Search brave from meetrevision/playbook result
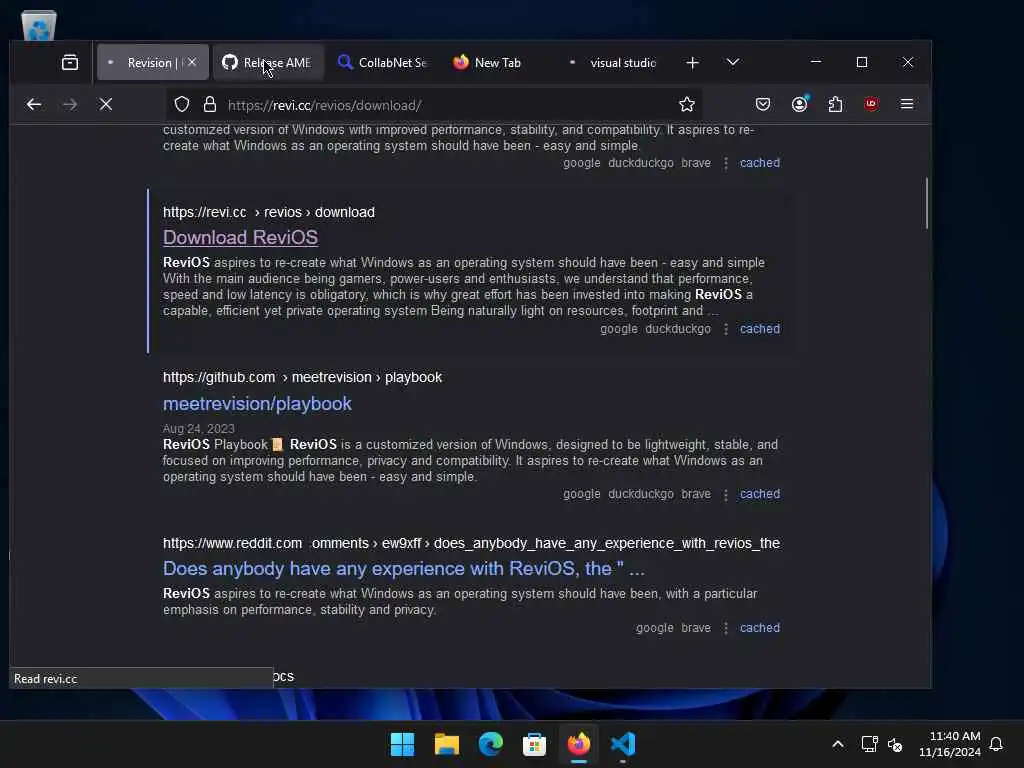 [696, 494]
